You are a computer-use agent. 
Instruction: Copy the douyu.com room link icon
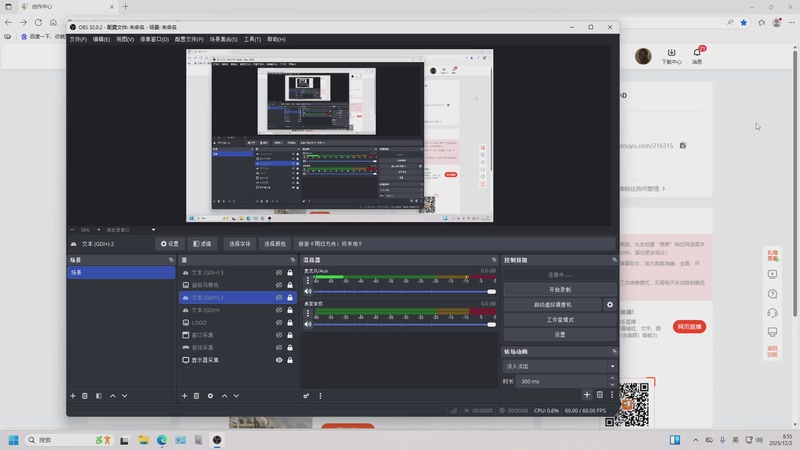pyautogui.click(x=683, y=145)
